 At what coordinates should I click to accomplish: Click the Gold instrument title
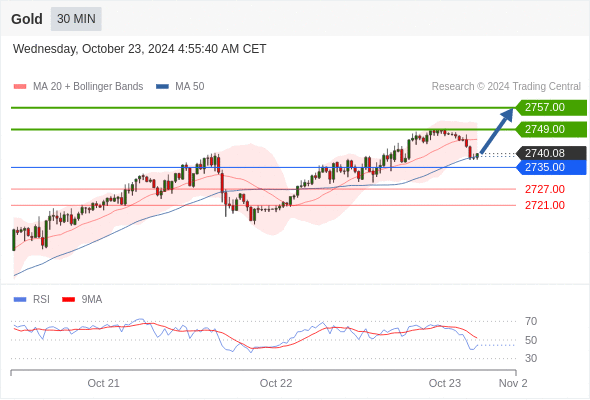[x=27, y=19]
